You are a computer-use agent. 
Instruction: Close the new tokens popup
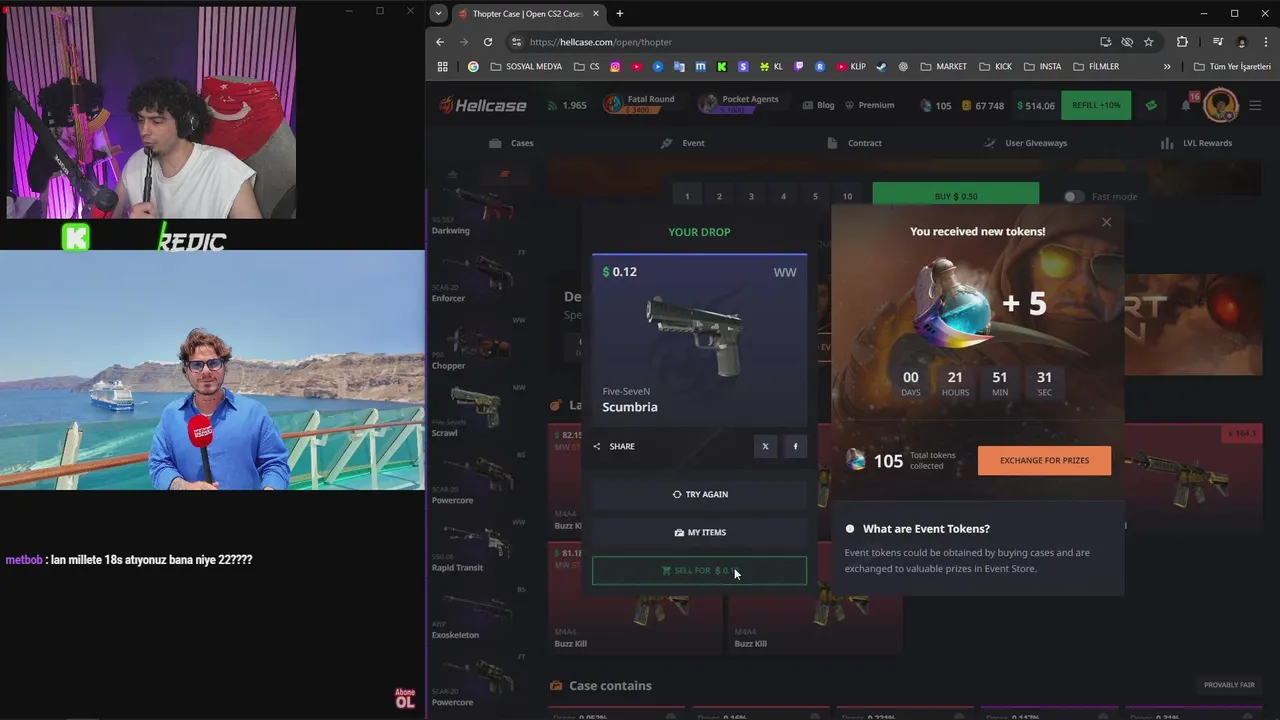[x=1106, y=222]
